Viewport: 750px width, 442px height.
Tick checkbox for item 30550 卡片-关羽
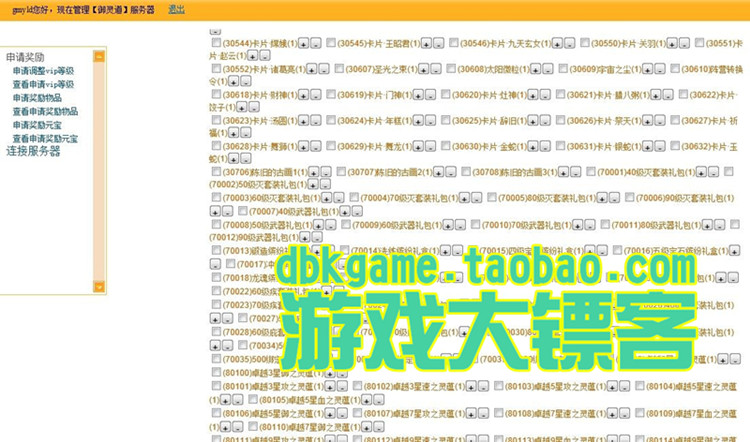tap(585, 43)
